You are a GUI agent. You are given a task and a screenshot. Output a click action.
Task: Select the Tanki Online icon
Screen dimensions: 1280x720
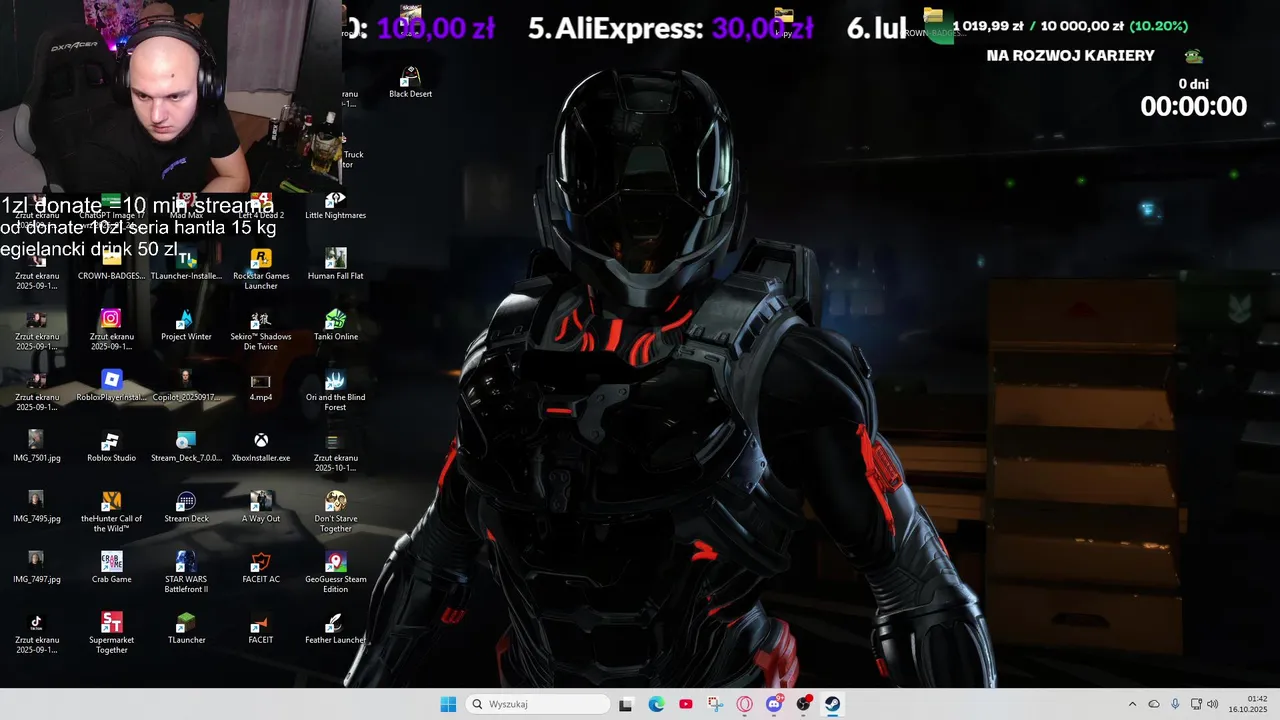coord(335,325)
